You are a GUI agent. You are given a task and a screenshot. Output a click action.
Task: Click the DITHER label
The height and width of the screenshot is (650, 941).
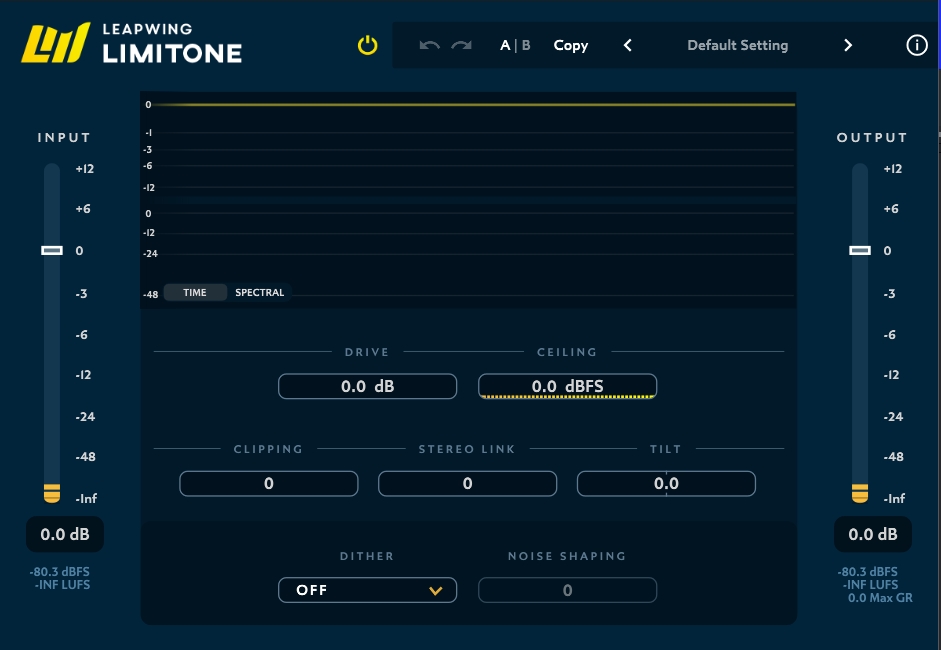coord(367,556)
